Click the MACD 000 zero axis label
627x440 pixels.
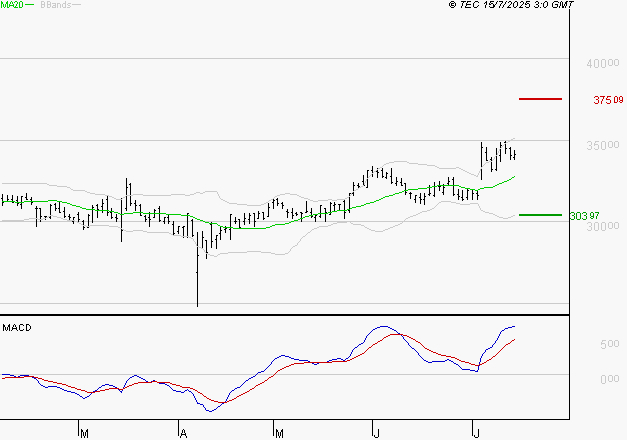pos(609,378)
